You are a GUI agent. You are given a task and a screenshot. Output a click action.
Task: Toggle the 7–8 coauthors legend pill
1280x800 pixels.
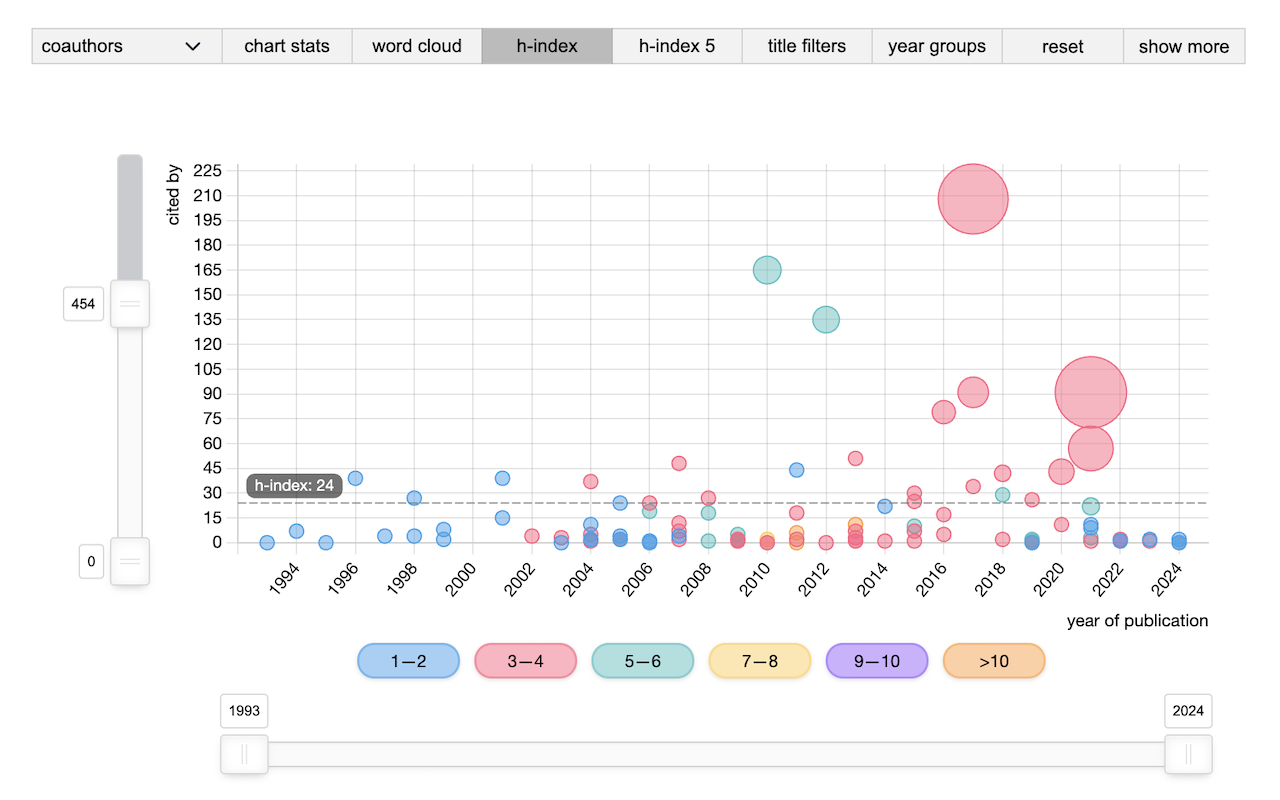tap(759, 661)
